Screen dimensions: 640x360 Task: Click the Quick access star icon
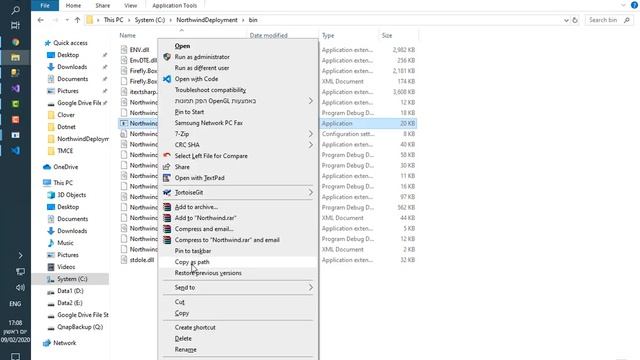point(47,43)
